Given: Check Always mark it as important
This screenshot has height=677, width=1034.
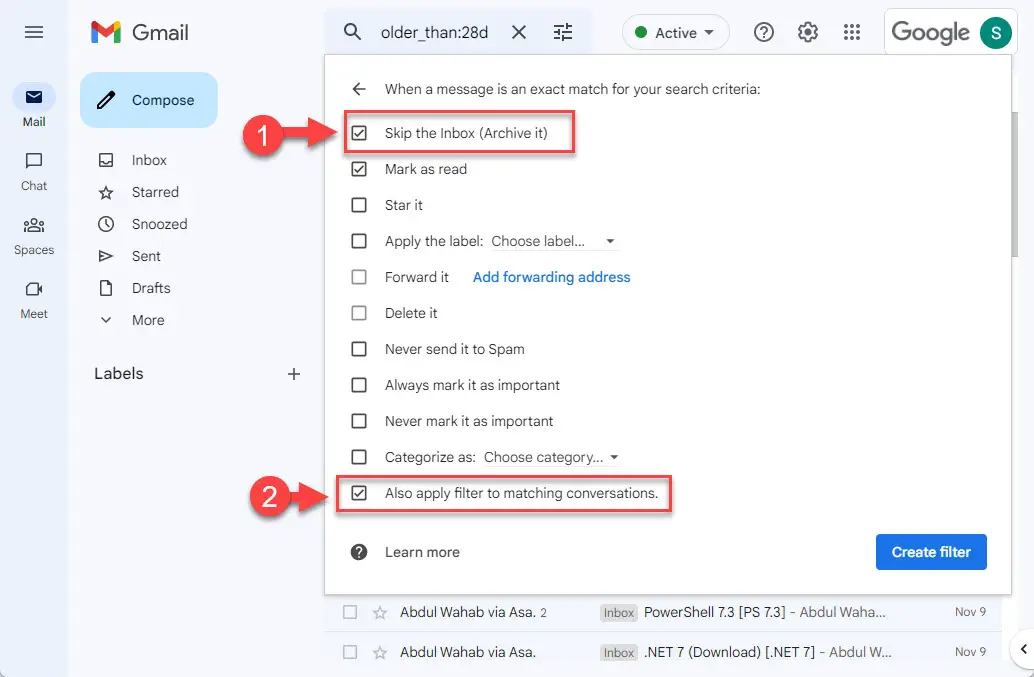Looking at the screenshot, I should (359, 385).
